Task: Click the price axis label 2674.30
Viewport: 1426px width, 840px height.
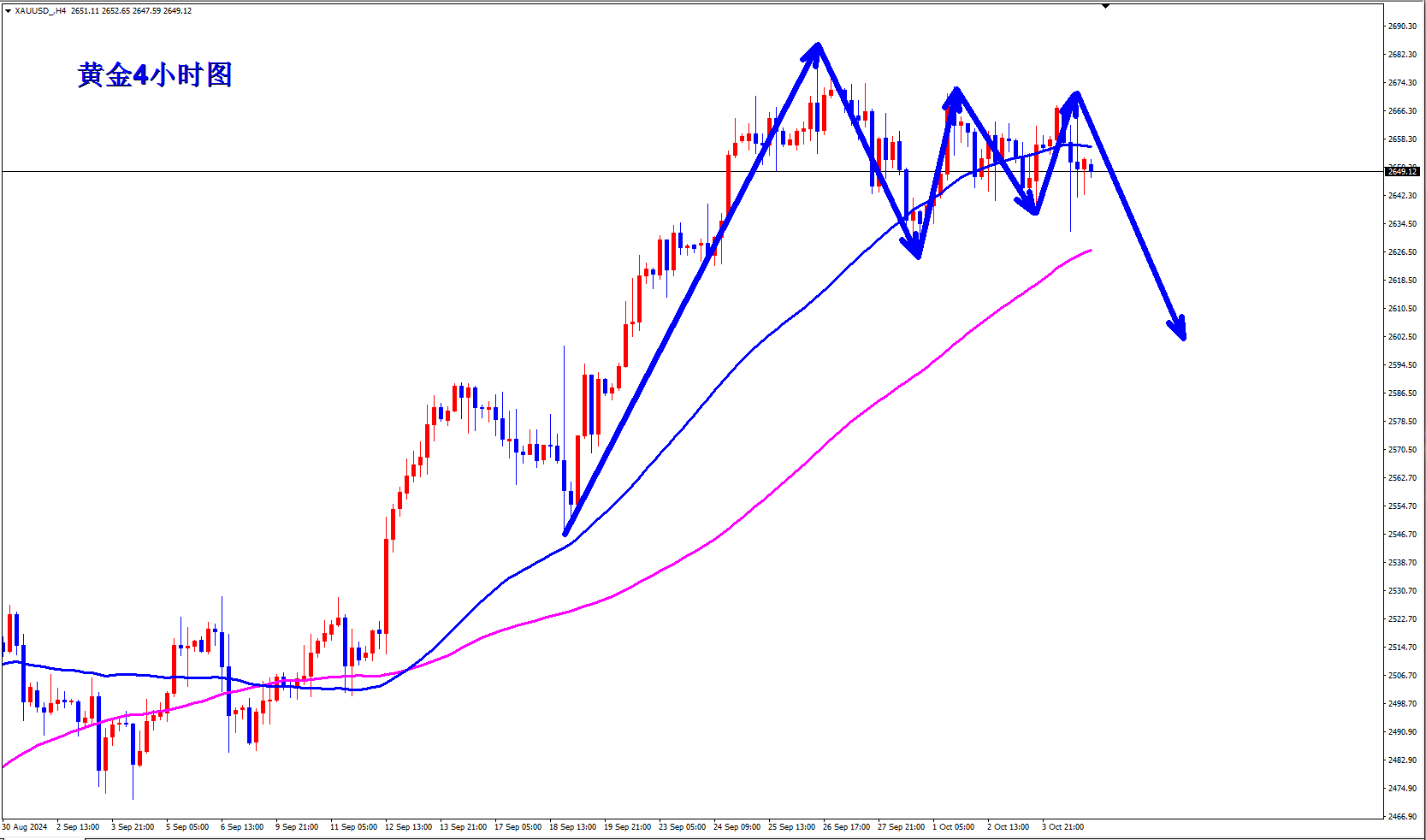Action: tap(1402, 83)
